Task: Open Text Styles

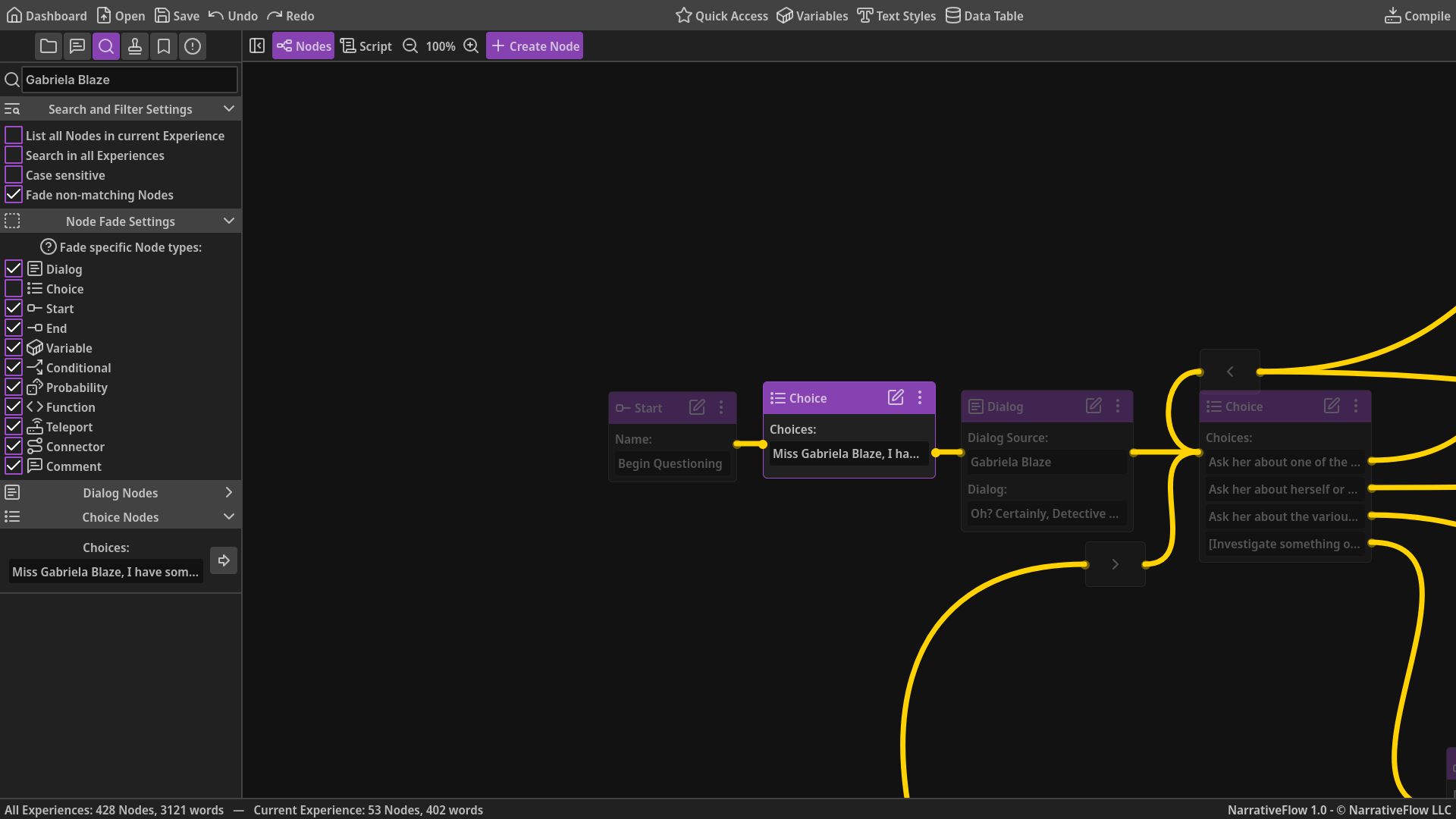Action: tap(896, 16)
